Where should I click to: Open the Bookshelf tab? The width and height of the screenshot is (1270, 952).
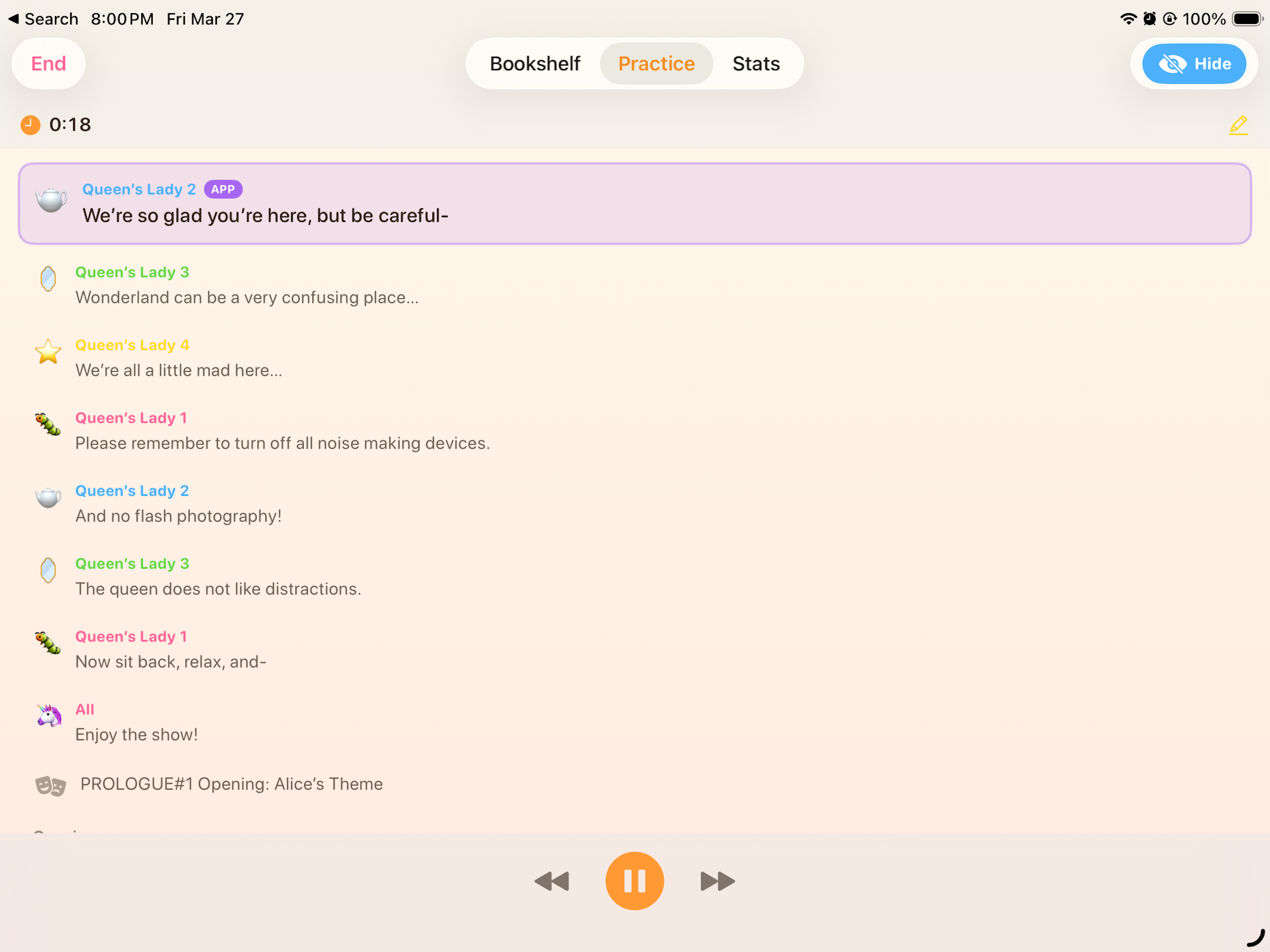click(534, 64)
